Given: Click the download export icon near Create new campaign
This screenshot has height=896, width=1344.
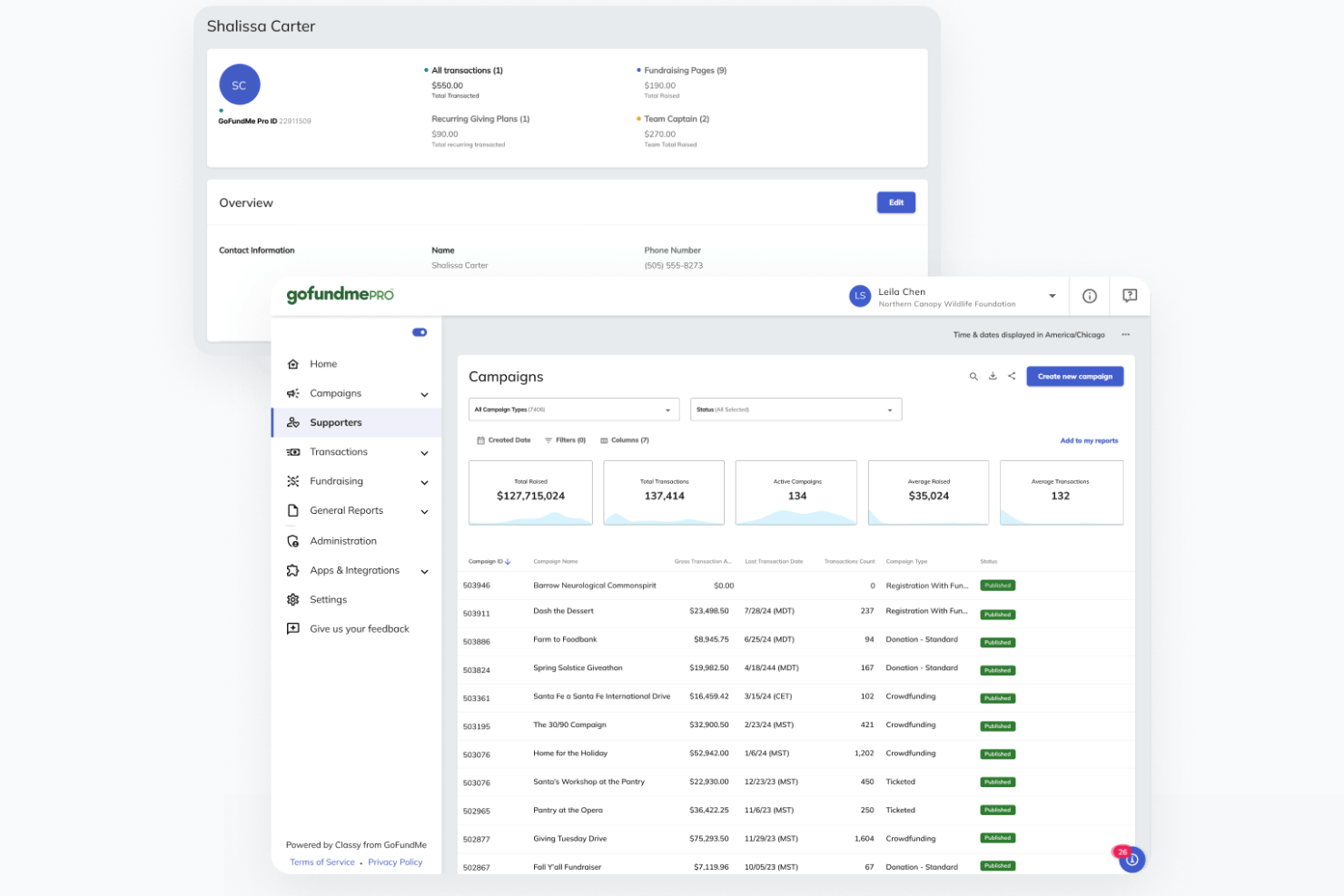Looking at the screenshot, I should [x=993, y=376].
